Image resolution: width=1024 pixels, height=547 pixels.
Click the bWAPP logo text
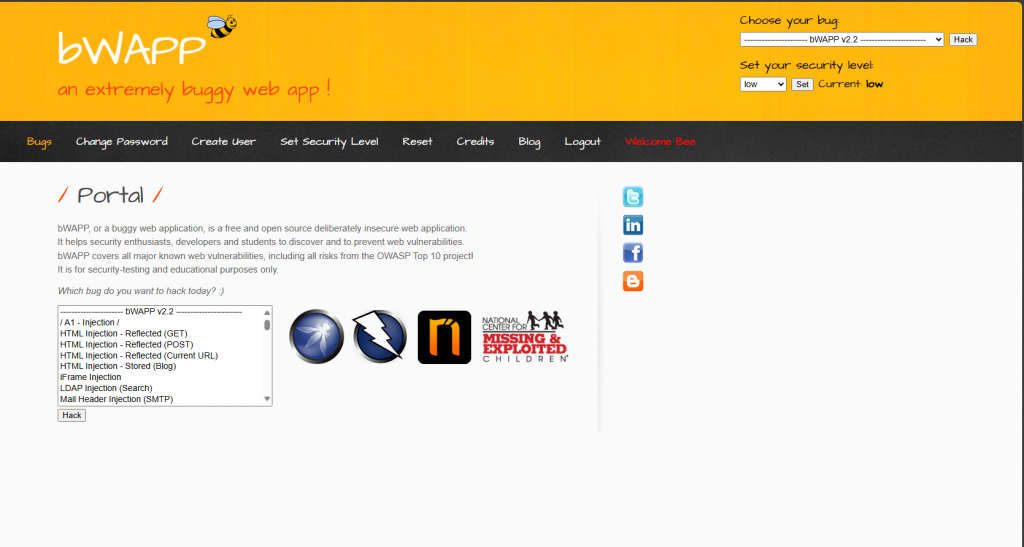tap(132, 48)
